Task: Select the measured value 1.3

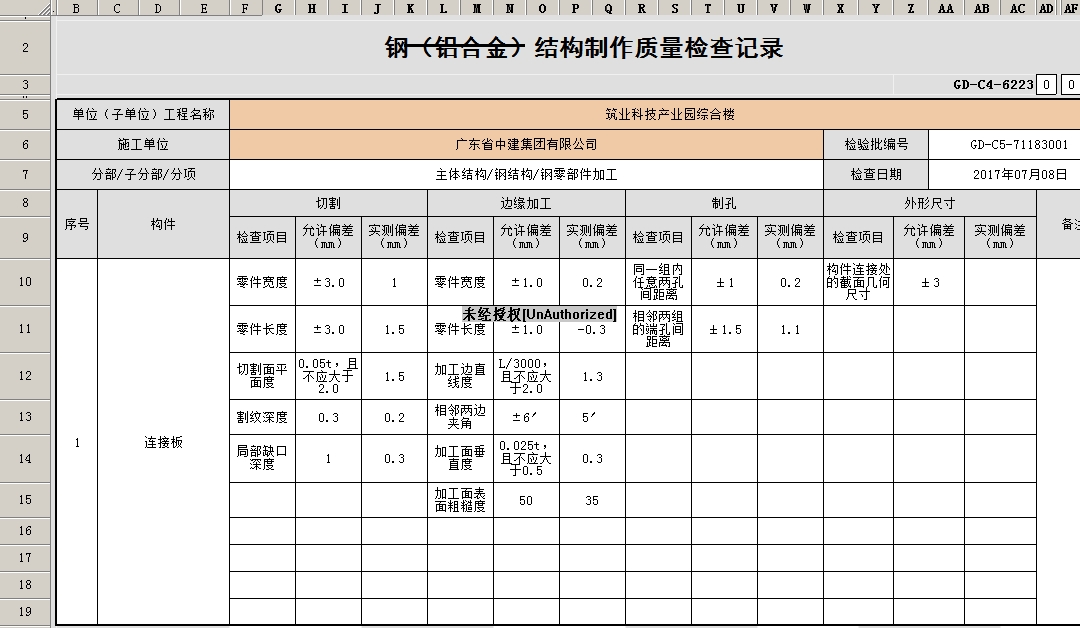Action: 592,376
